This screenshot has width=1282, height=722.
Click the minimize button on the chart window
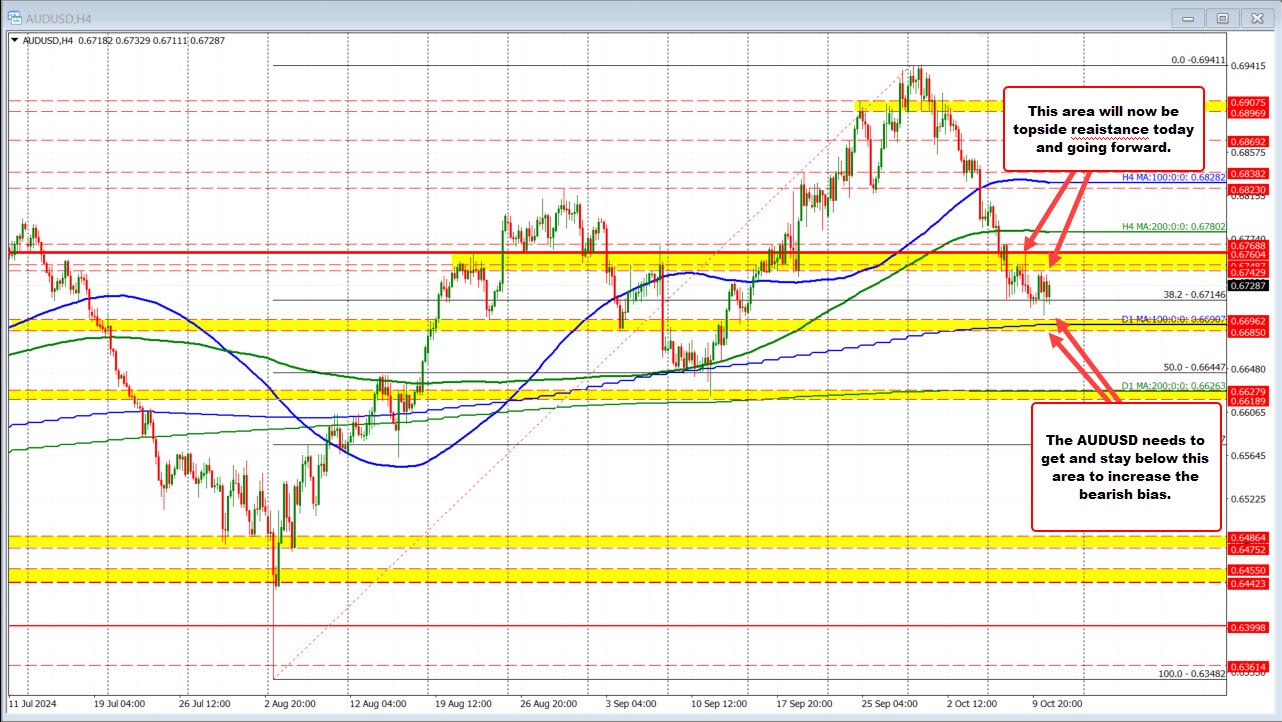(1186, 17)
